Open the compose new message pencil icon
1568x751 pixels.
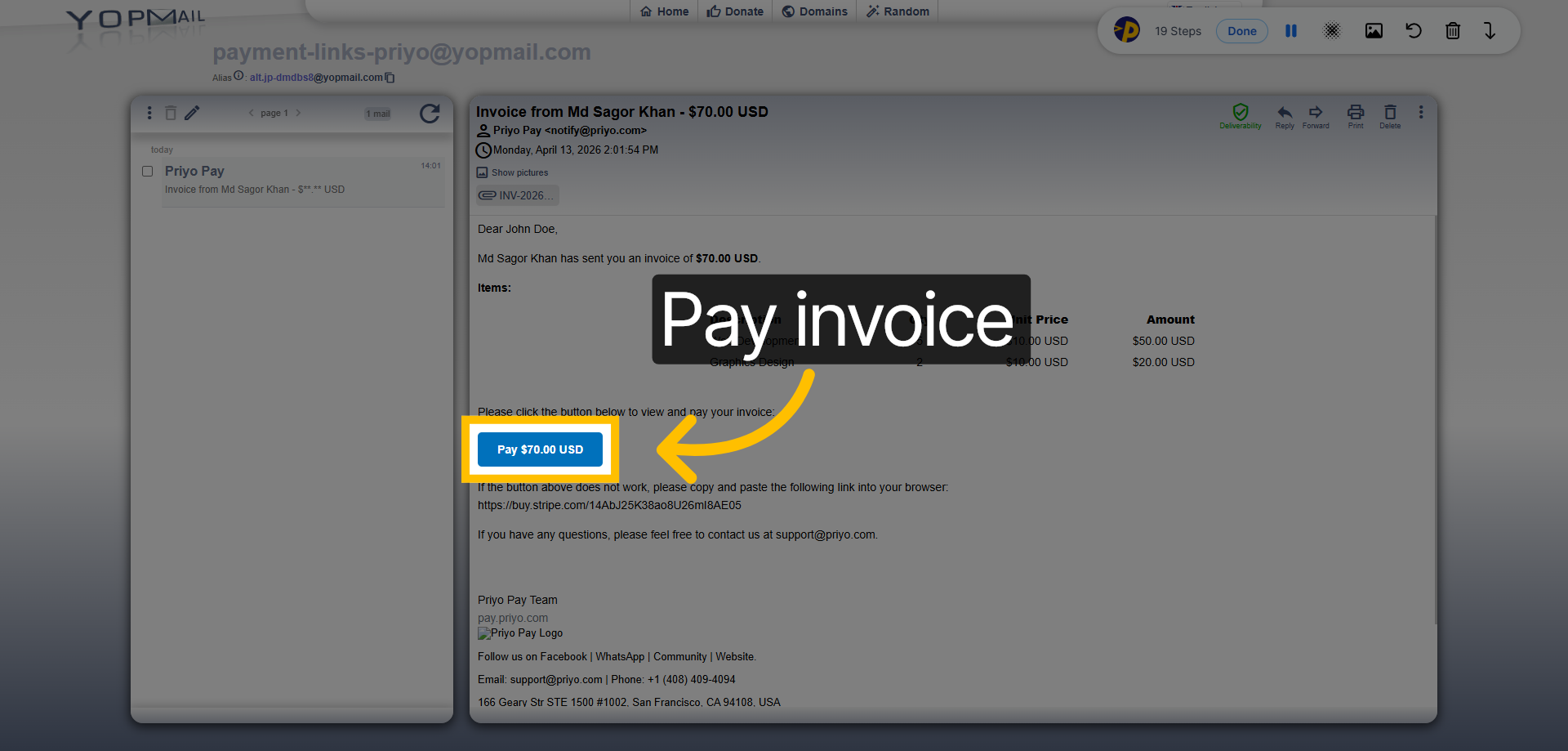(192, 113)
